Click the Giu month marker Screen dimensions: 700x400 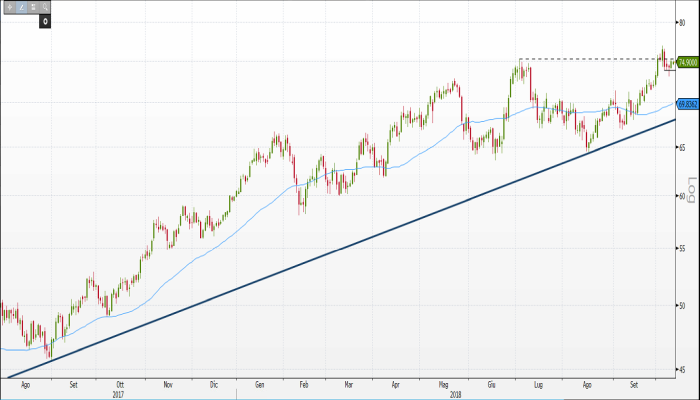coord(492,382)
